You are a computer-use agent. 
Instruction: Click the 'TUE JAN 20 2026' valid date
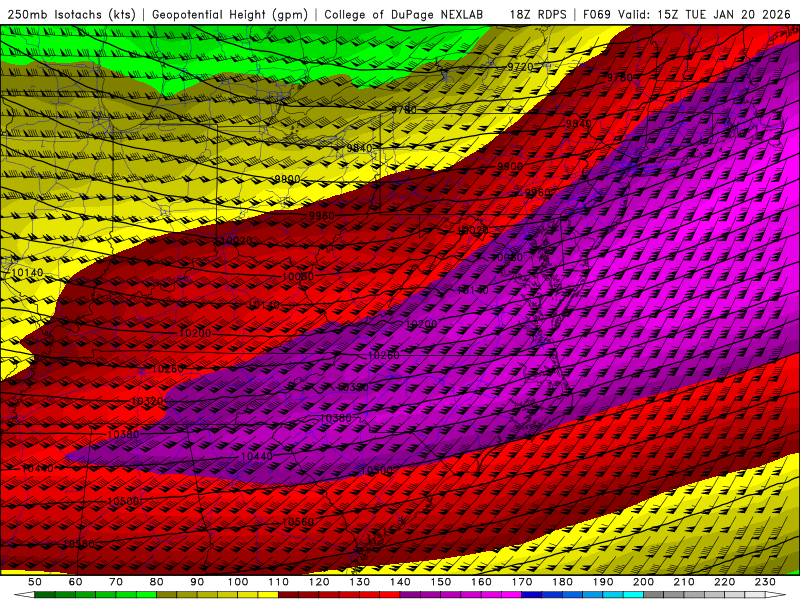tap(738, 15)
